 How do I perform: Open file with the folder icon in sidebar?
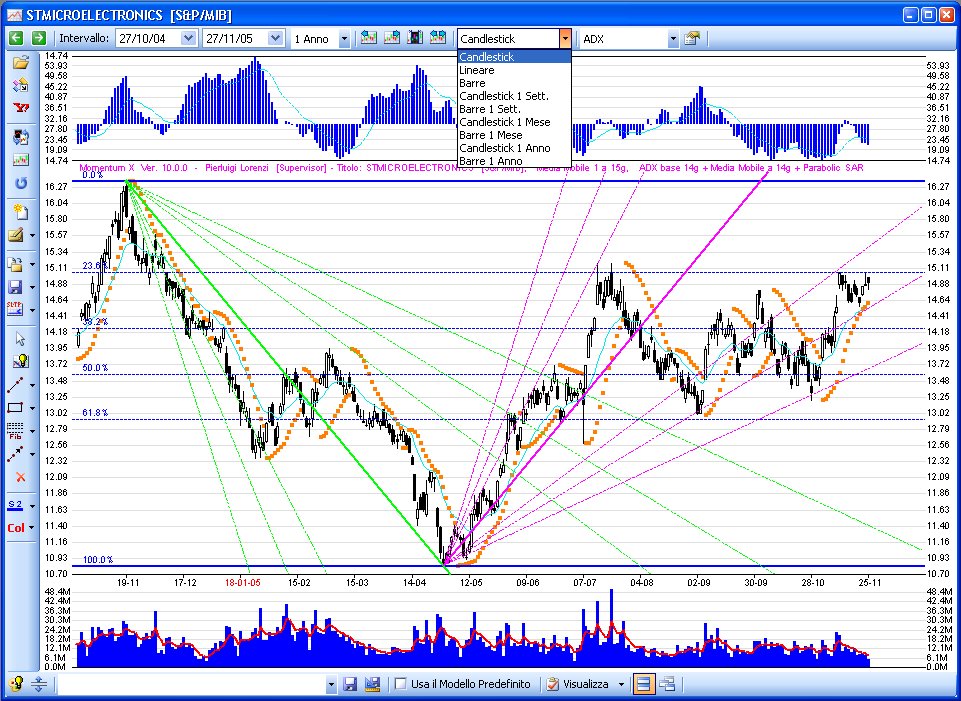pos(20,62)
